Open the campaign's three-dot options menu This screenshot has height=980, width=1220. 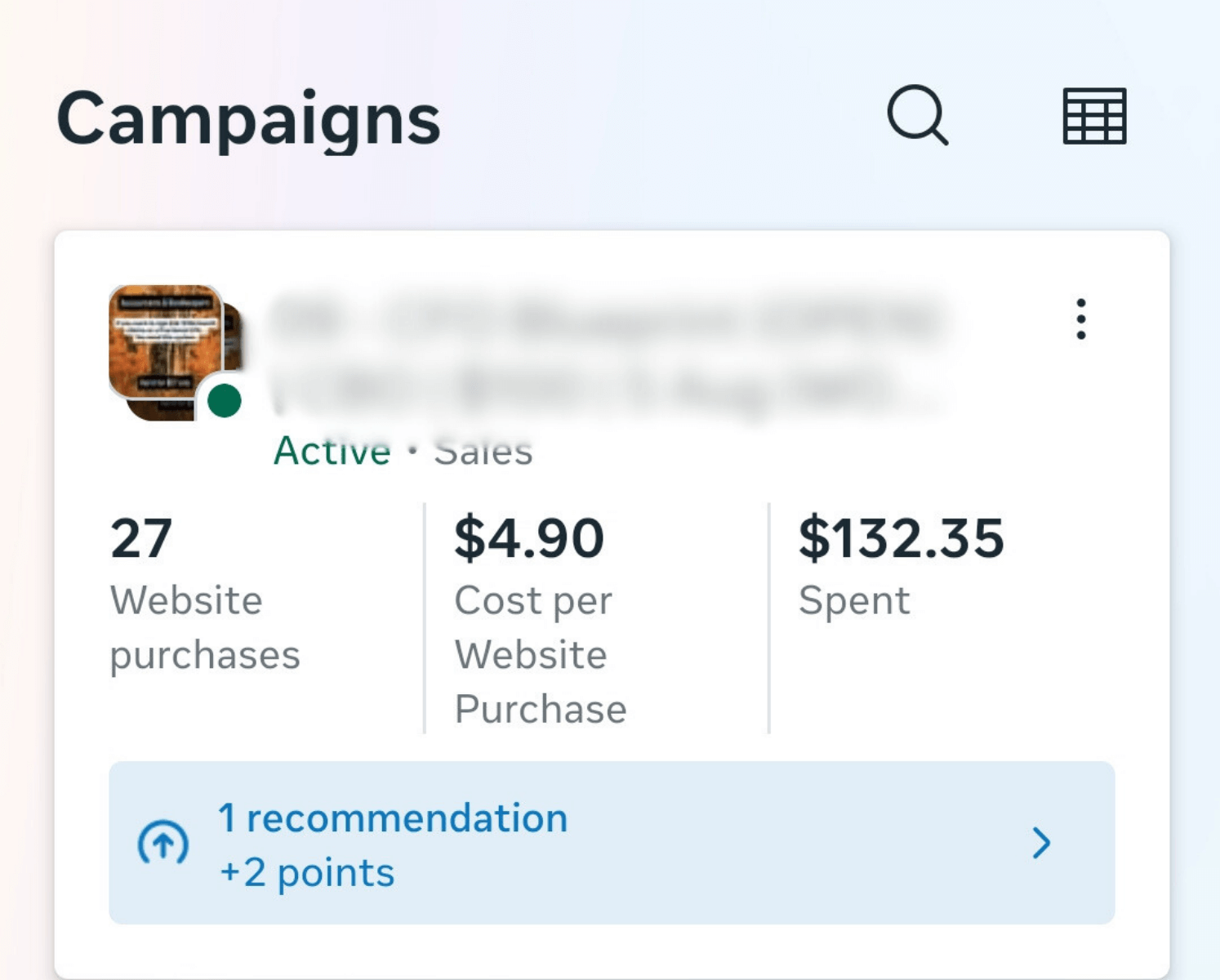(x=1080, y=318)
